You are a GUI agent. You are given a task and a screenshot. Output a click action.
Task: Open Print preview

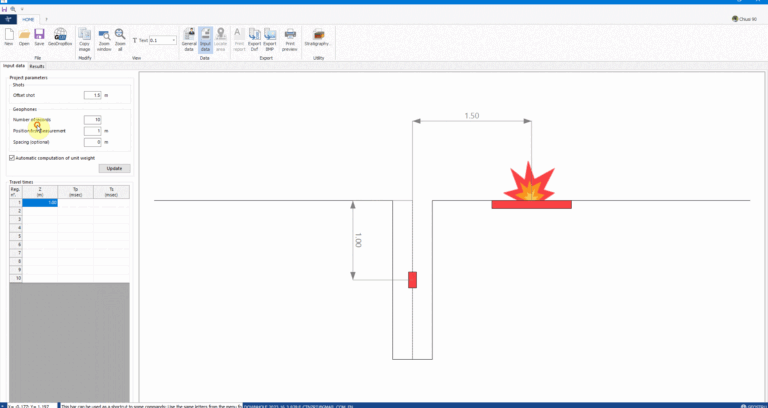click(290, 37)
